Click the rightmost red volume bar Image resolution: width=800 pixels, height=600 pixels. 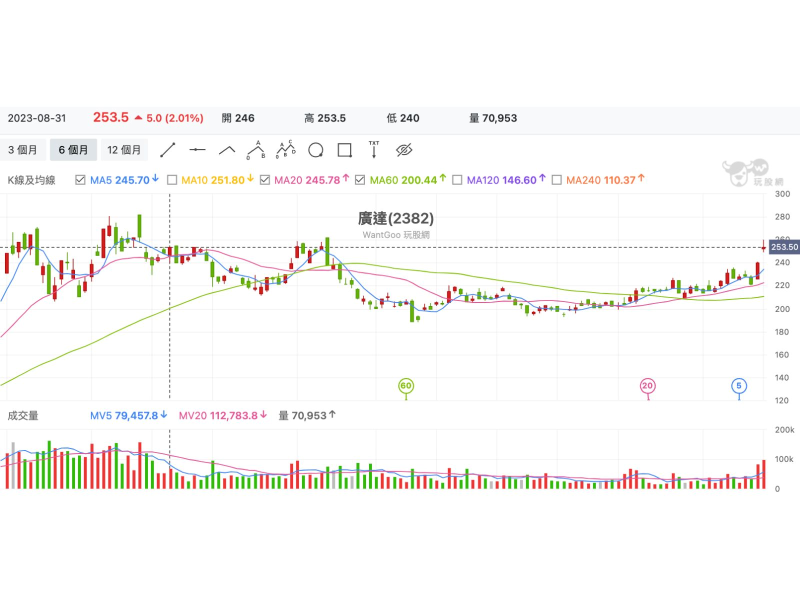point(764,474)
